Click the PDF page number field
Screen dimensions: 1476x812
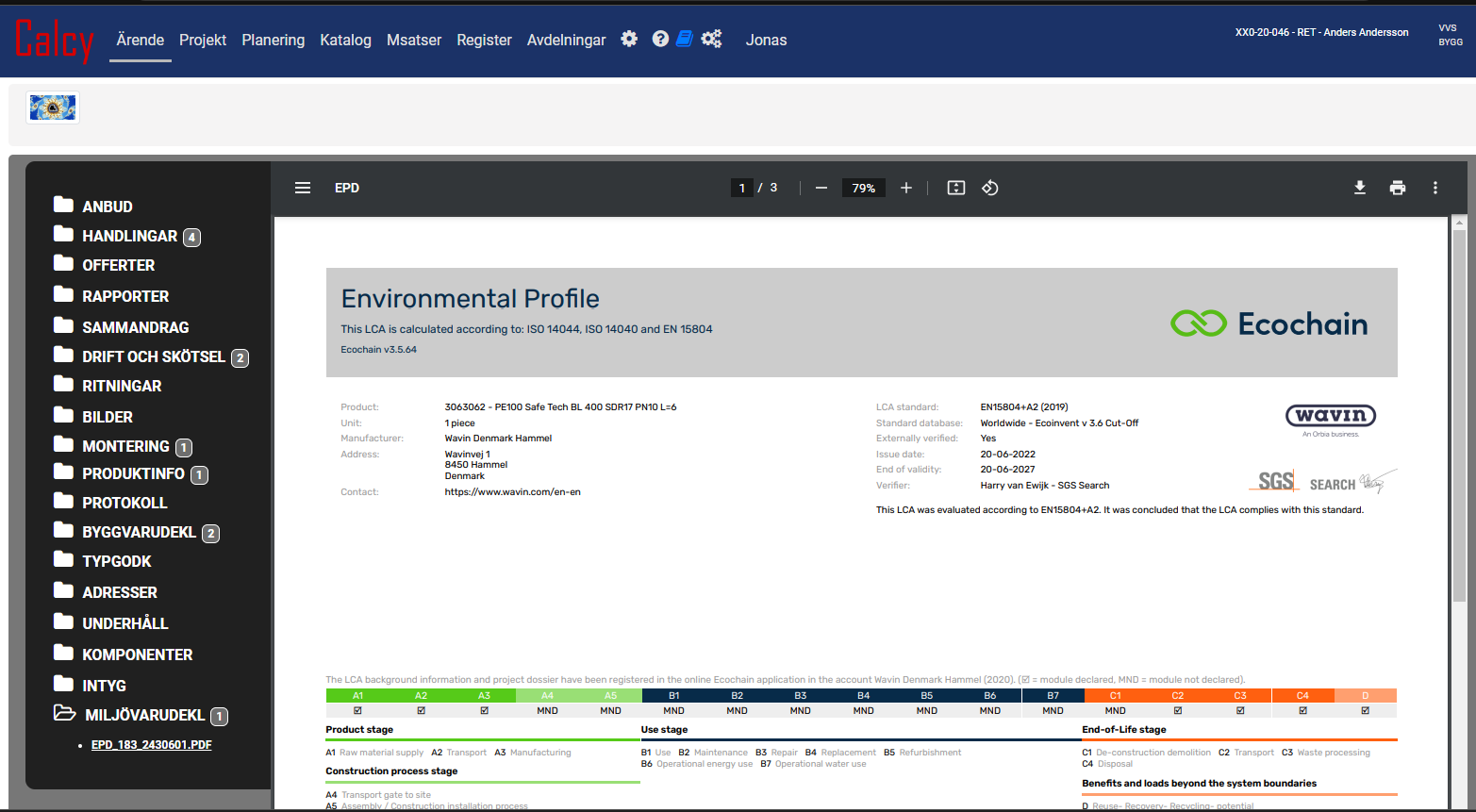pos(742,188)
